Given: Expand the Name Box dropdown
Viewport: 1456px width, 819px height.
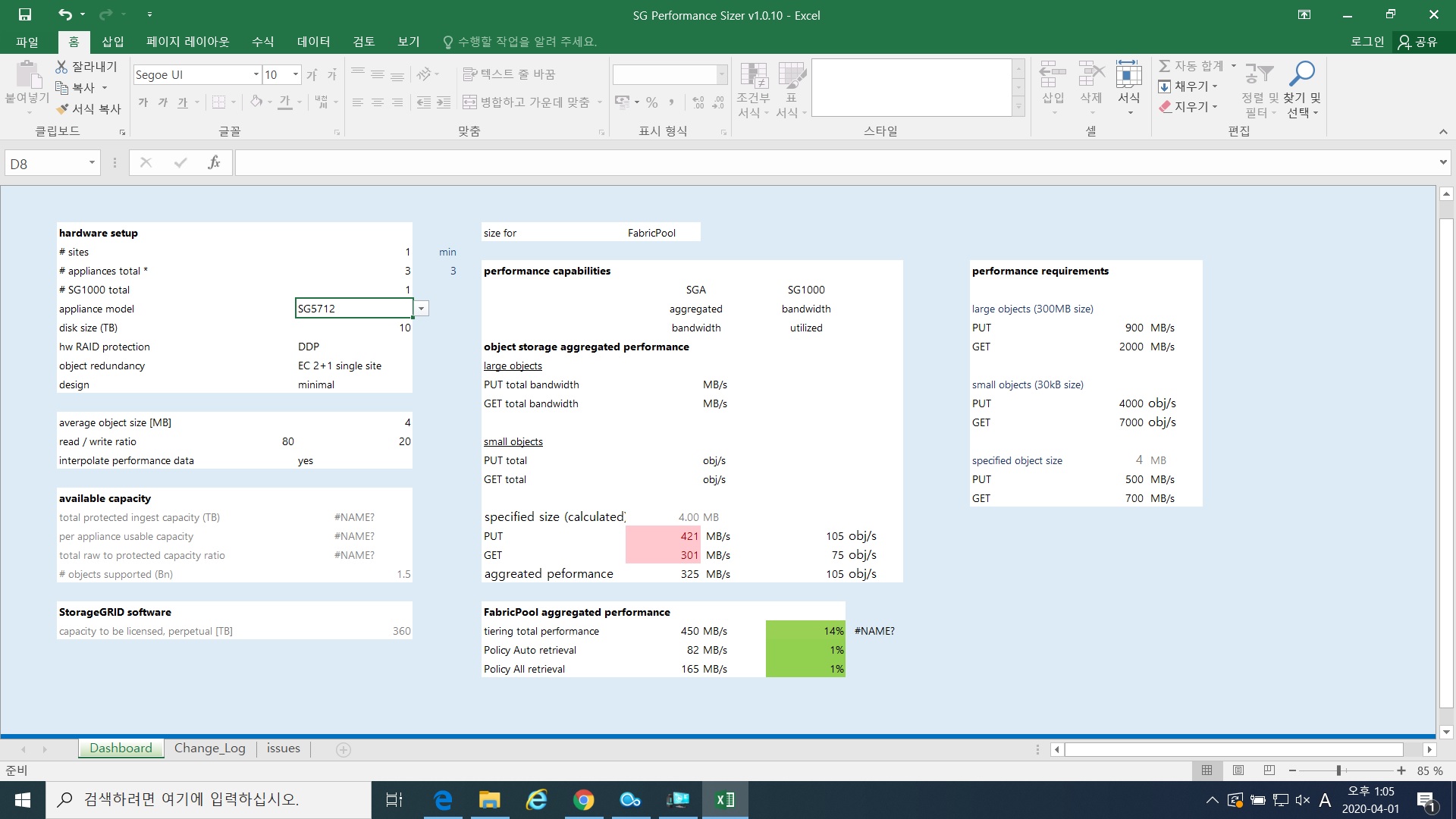Looking at the screenshot, I should (x=92, y=163).
